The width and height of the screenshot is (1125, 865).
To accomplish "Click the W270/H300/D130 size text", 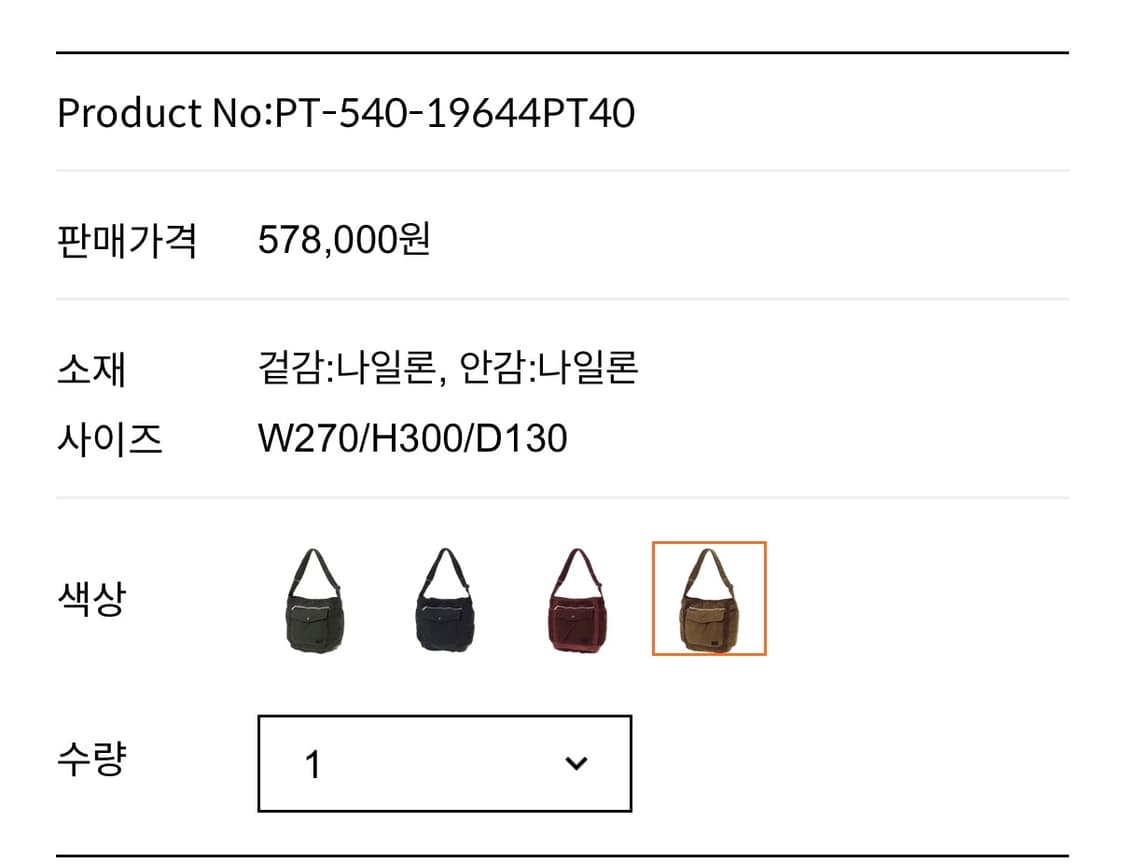I will (x=413, y=437).
